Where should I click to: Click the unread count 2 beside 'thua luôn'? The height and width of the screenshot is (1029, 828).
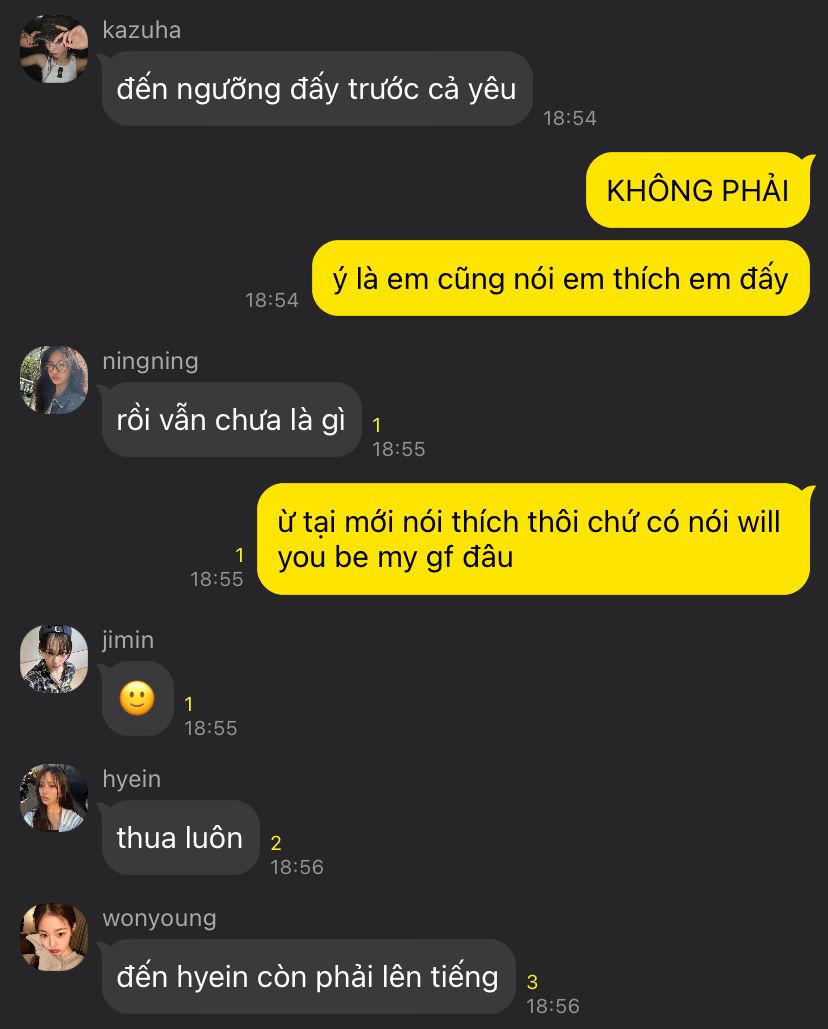[276, 843]
